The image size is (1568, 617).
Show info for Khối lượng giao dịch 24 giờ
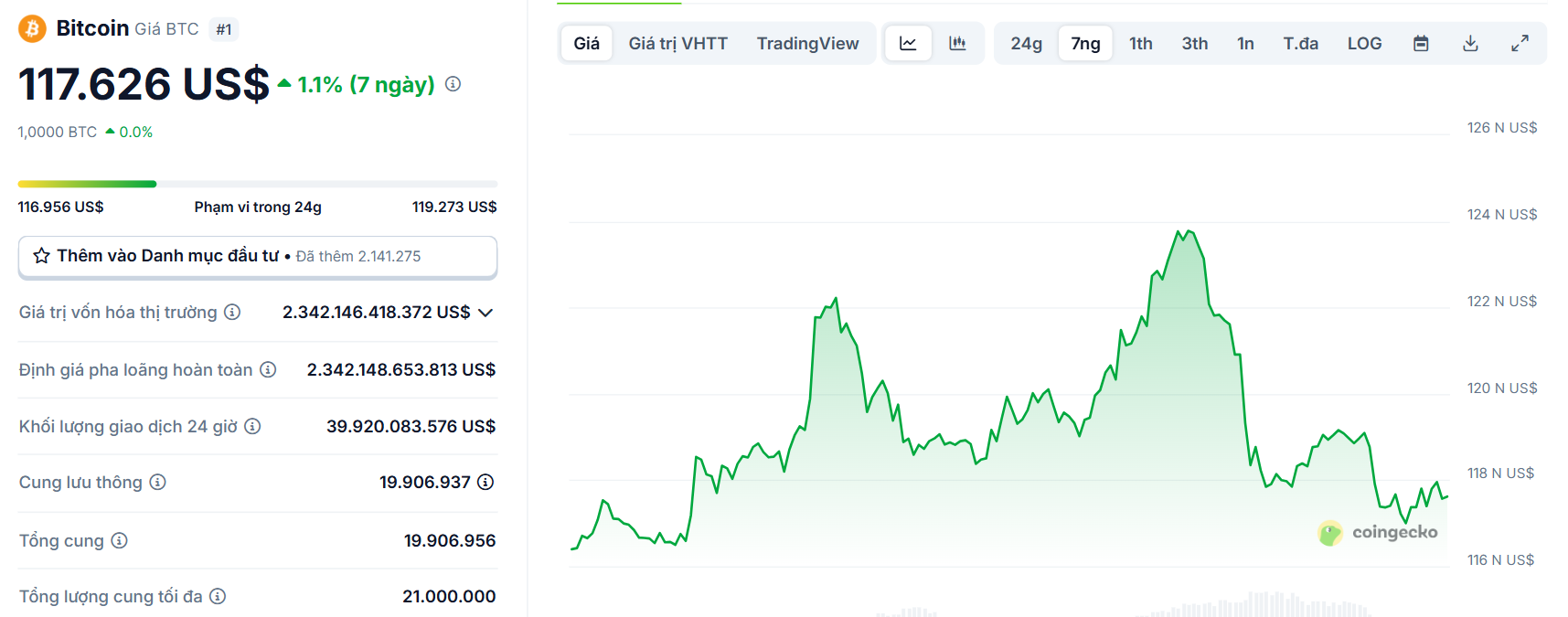[x=252, y=426]
